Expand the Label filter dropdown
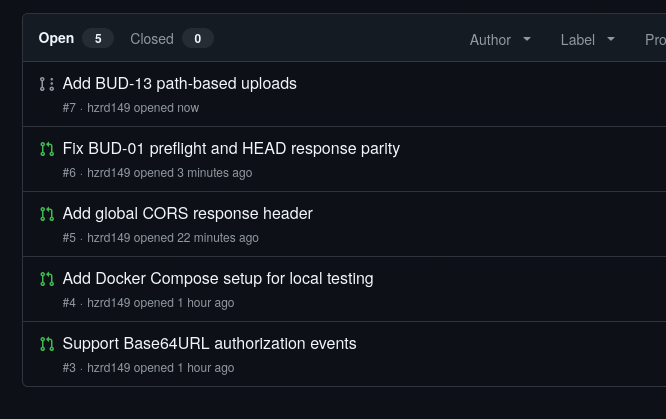The image size is (666, 419). tap(588, 40)
